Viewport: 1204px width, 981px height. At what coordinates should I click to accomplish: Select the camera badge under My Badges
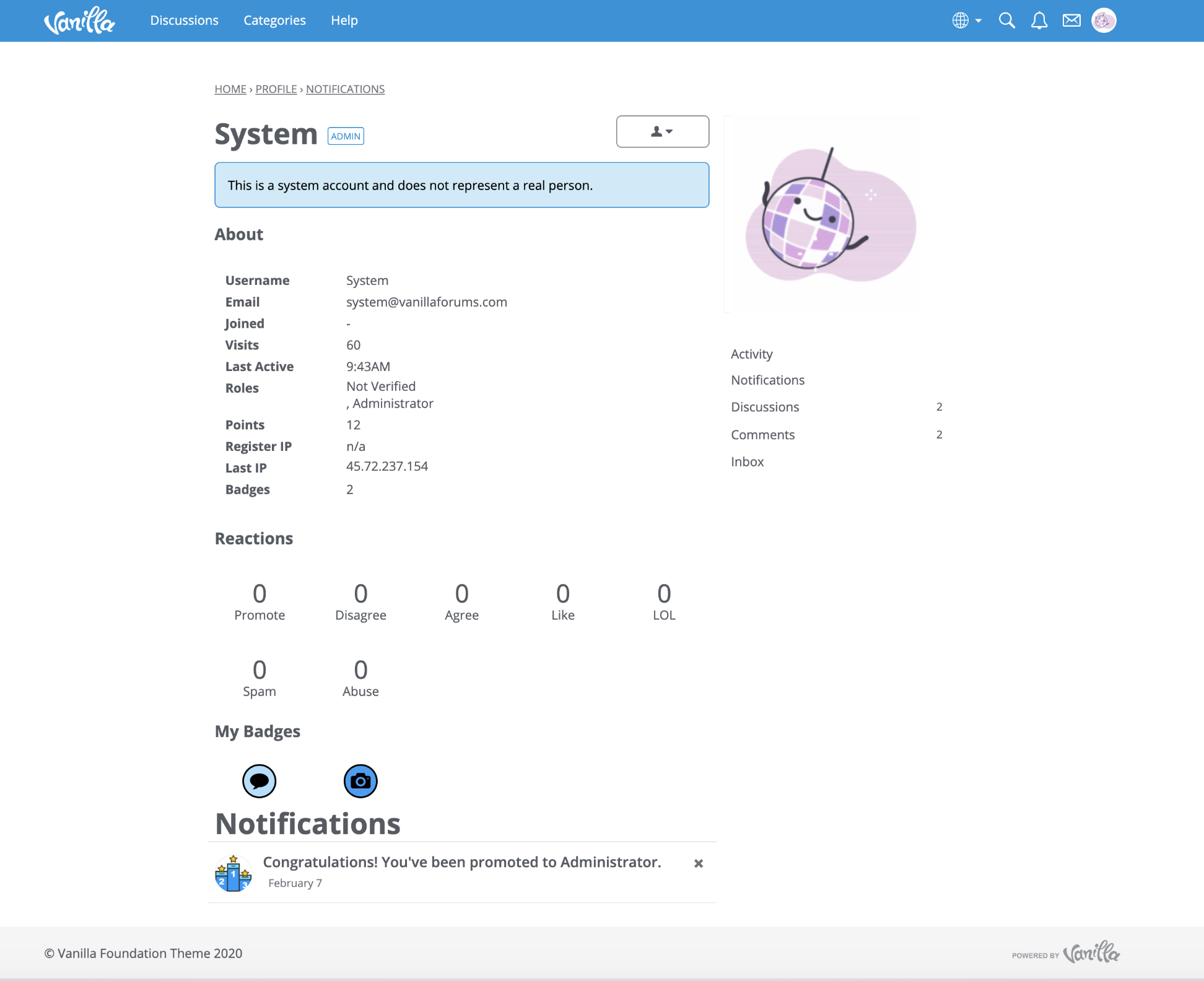pyautogui.click(x=360, y=781)
